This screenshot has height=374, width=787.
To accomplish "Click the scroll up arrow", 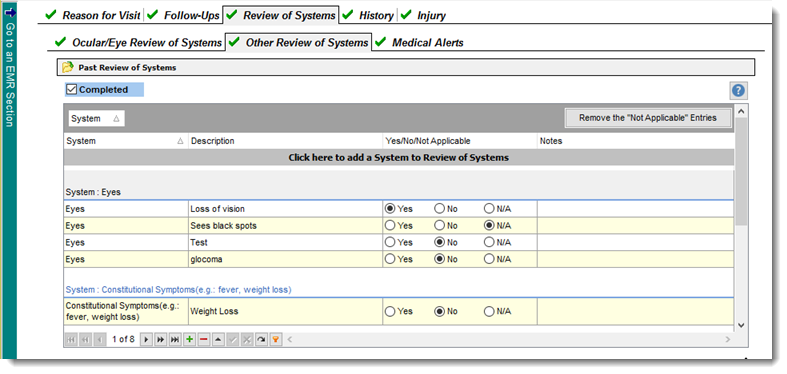I will pyautogui.click(x=741, y=110).
